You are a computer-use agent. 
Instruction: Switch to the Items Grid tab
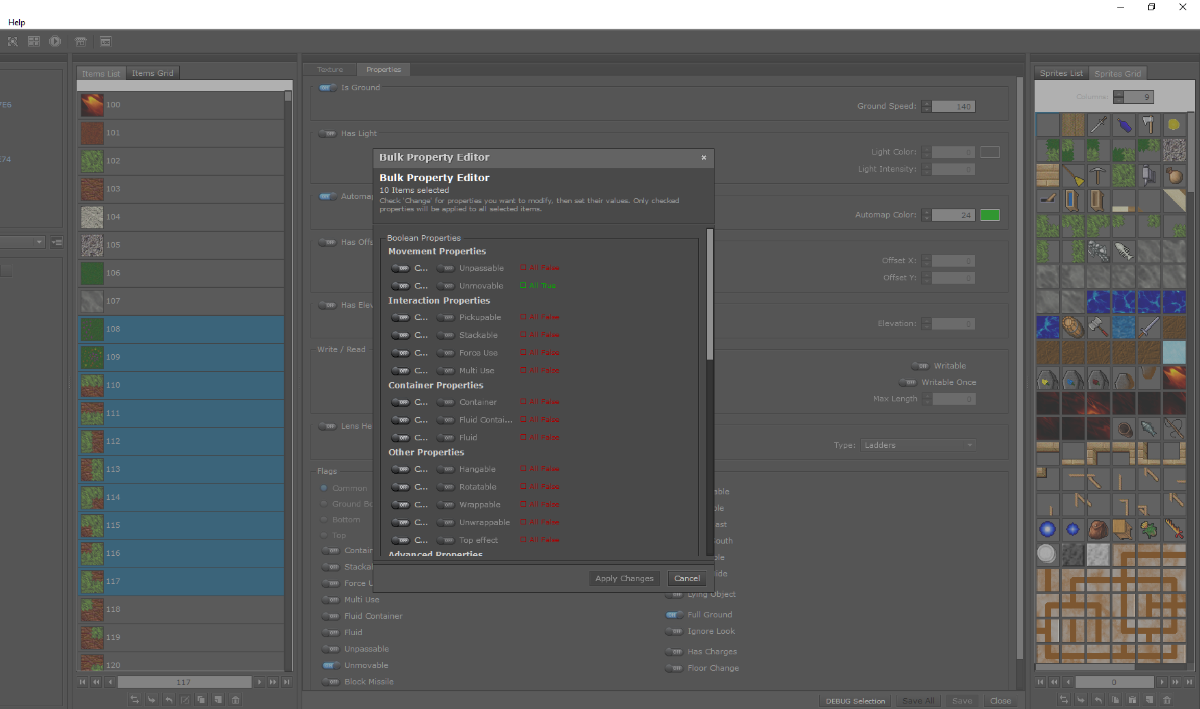pos(153,73)
